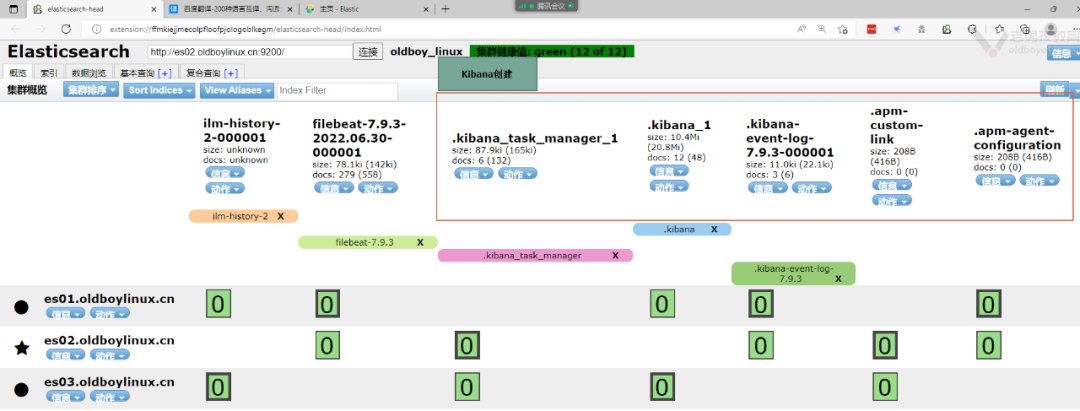Open 动作 dropdown under ilm-history-2-000001
This screenshot has height=411, width=1080.
point(225,188)
